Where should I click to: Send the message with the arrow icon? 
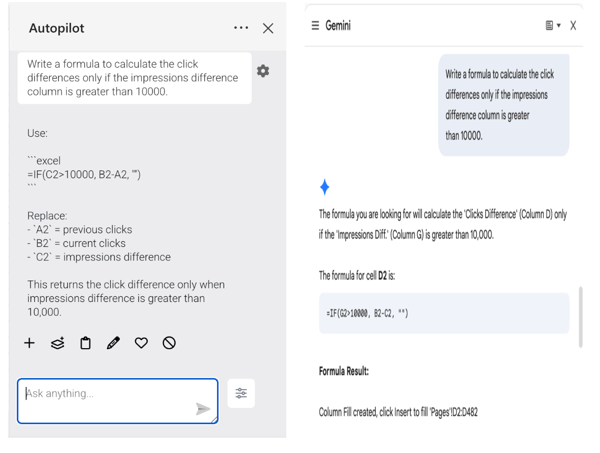(203, 409)
